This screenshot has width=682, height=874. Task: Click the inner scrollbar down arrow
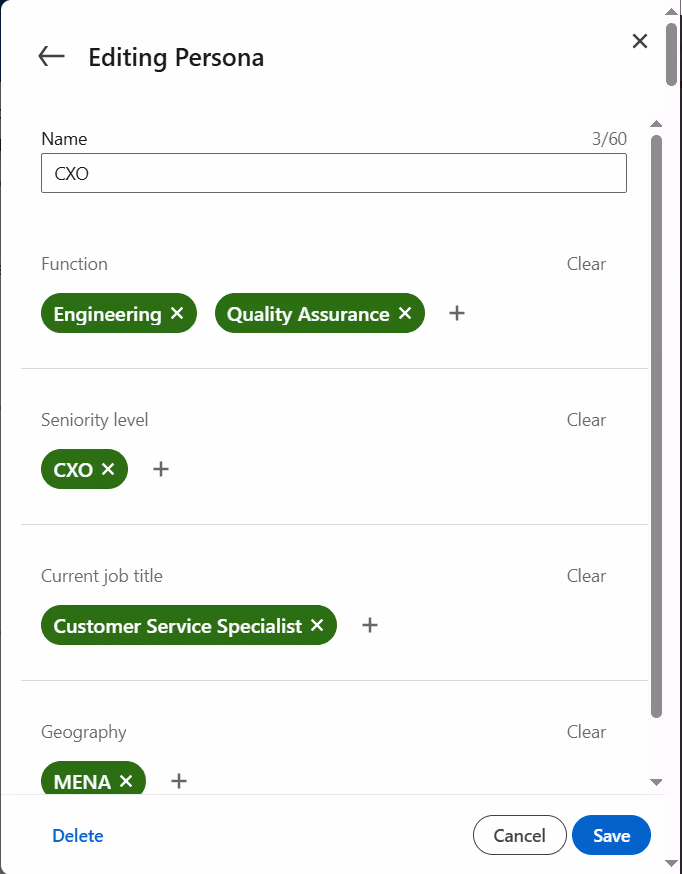click(x=656, y=783)
